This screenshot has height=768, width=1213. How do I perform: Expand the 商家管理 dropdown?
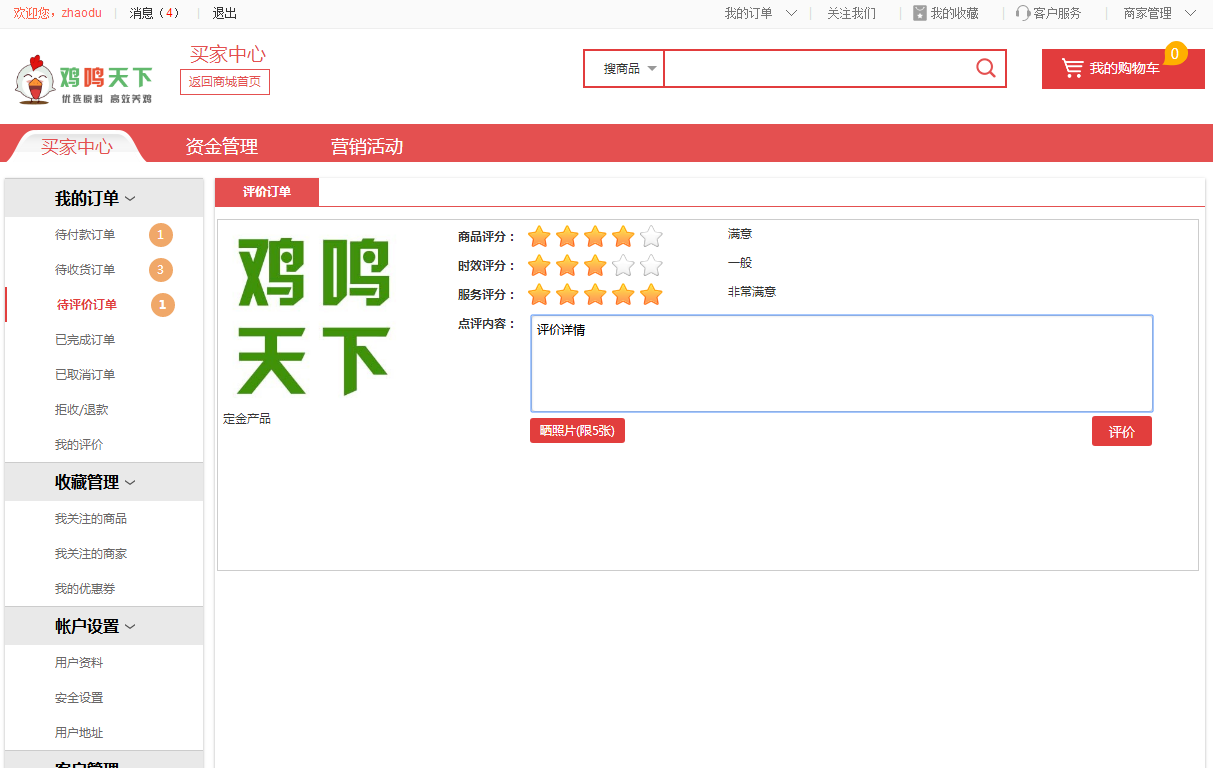[x=1189, y=13]
